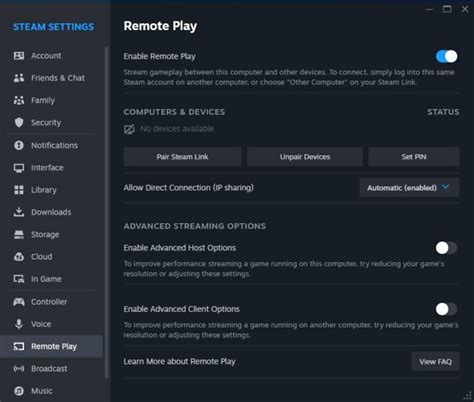Disable the Enable Remote Play toggle

(446, 56)
